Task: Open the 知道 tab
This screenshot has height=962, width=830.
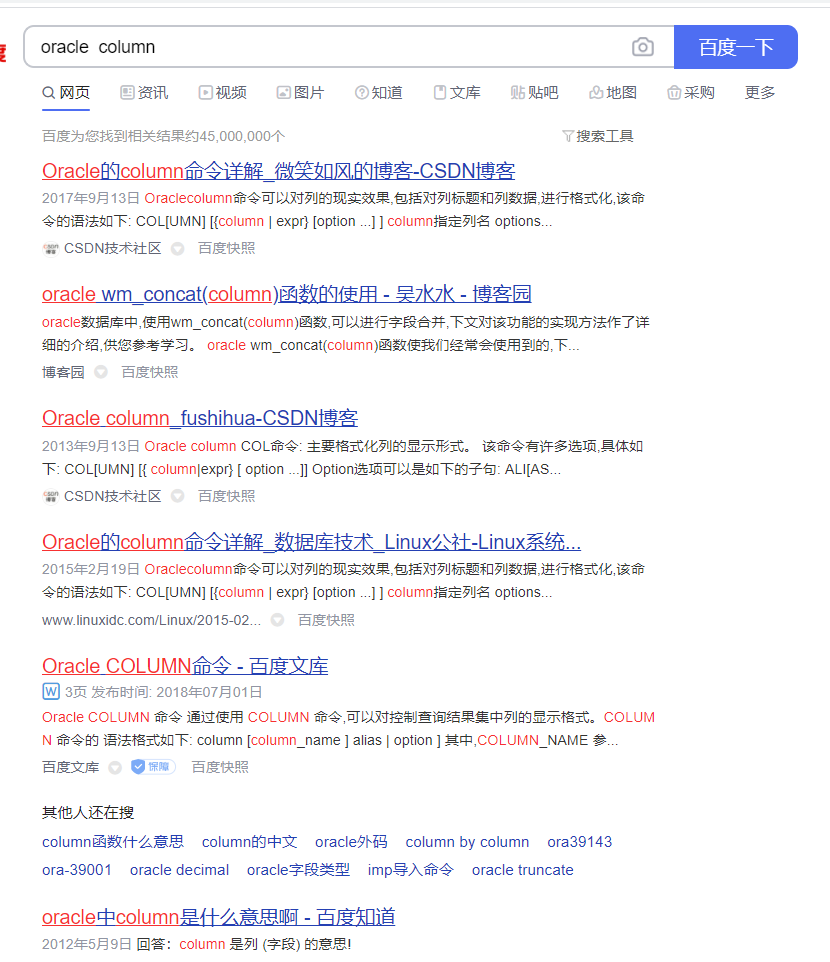Action: click(x=379, y=93)
